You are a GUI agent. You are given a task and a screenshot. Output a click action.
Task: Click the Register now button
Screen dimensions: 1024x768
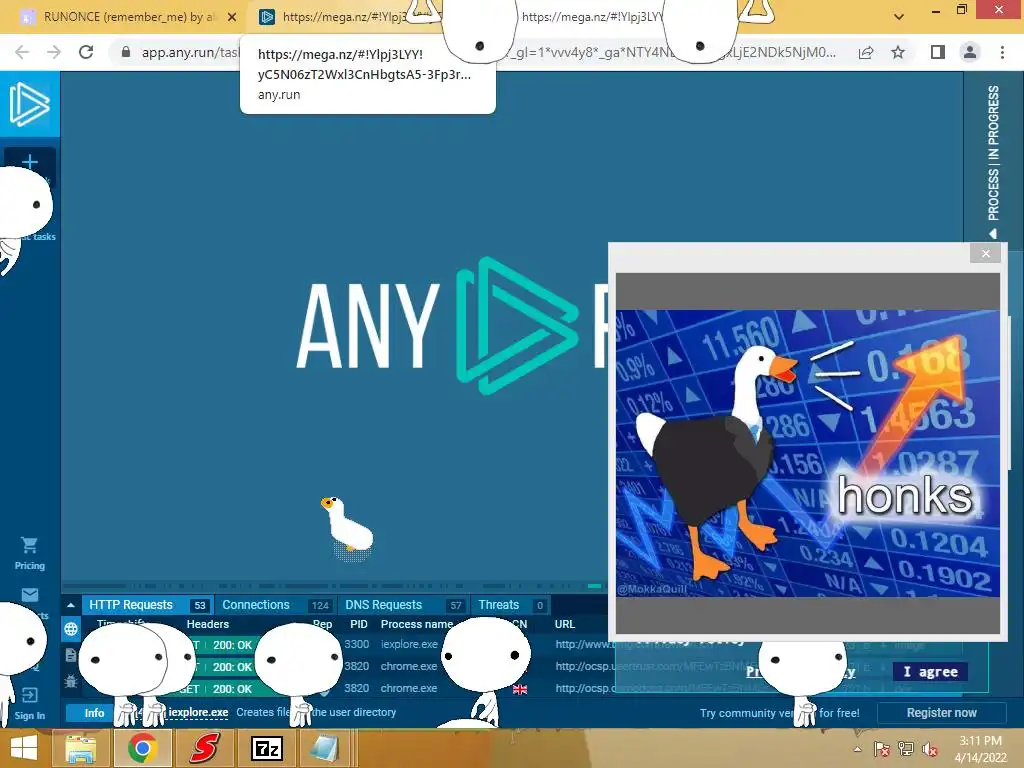941,712
